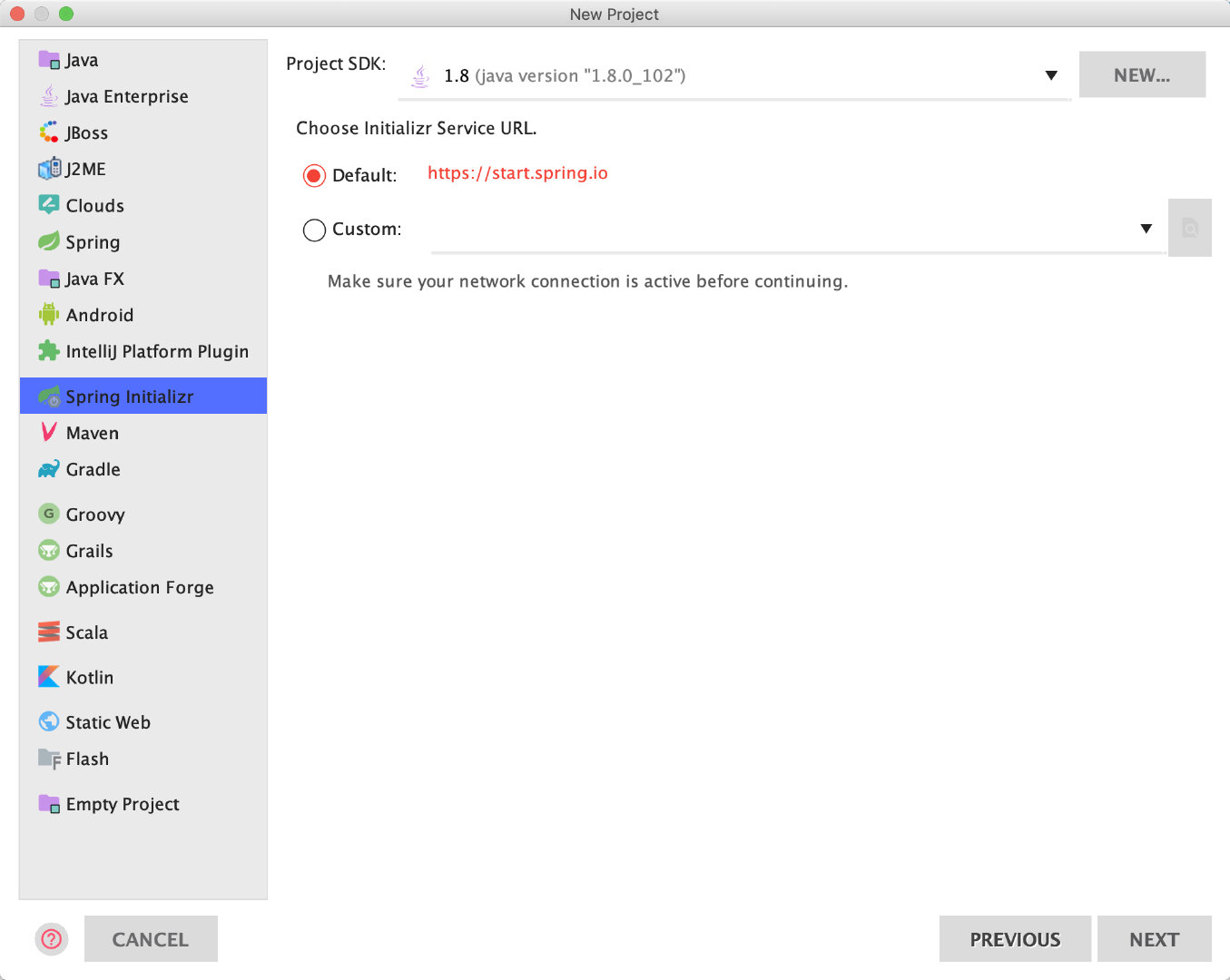Image resolution: width=1230 pixels, height=980 pixels.
Task: Click the Grails icon
Action: (49, 551)
